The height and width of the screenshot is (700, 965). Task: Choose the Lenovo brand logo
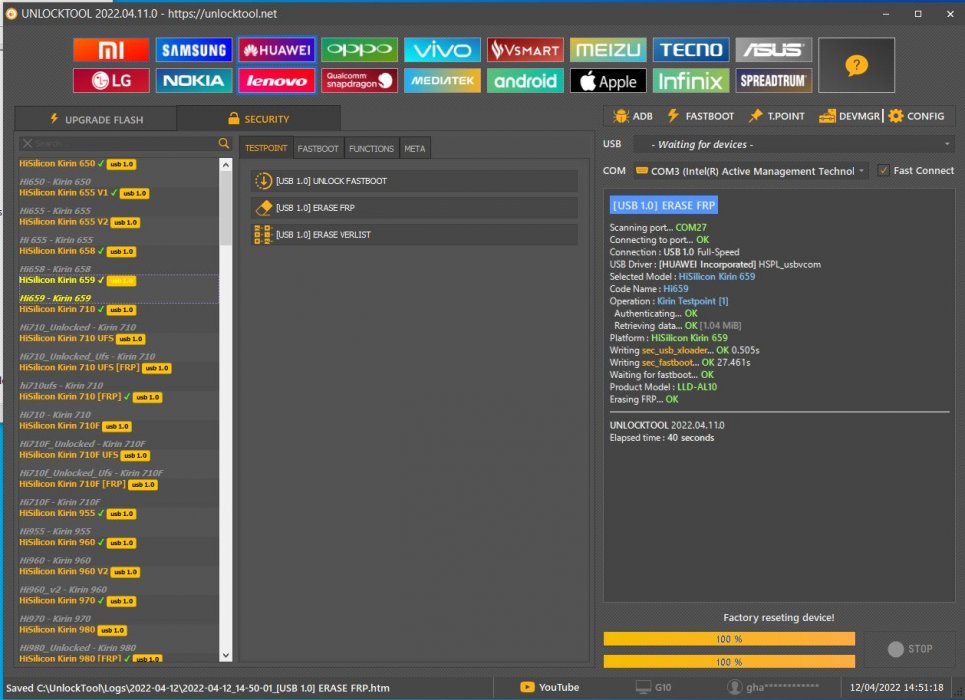point(277,81)
